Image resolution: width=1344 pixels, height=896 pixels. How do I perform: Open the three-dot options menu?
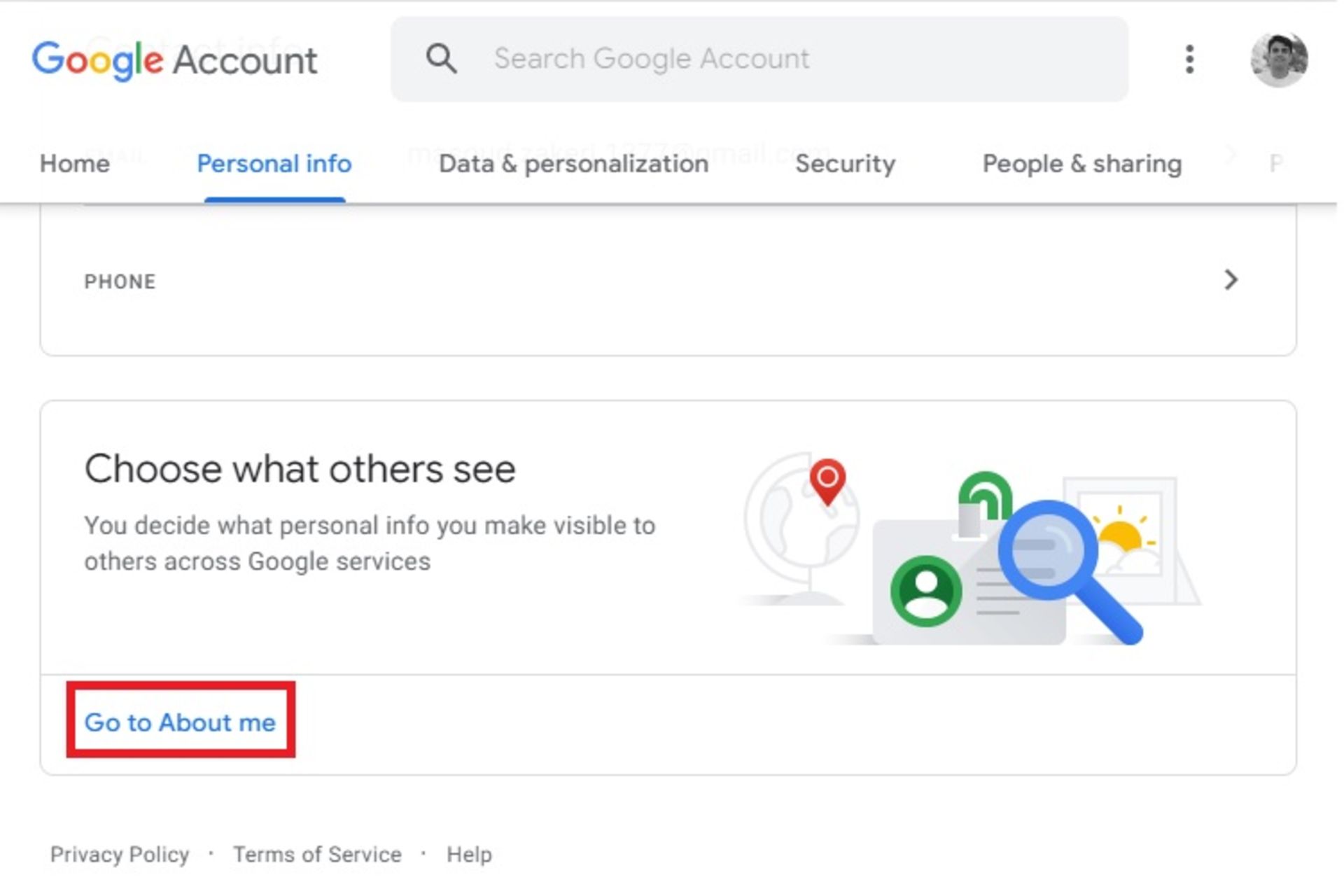tap(1189, 59)
